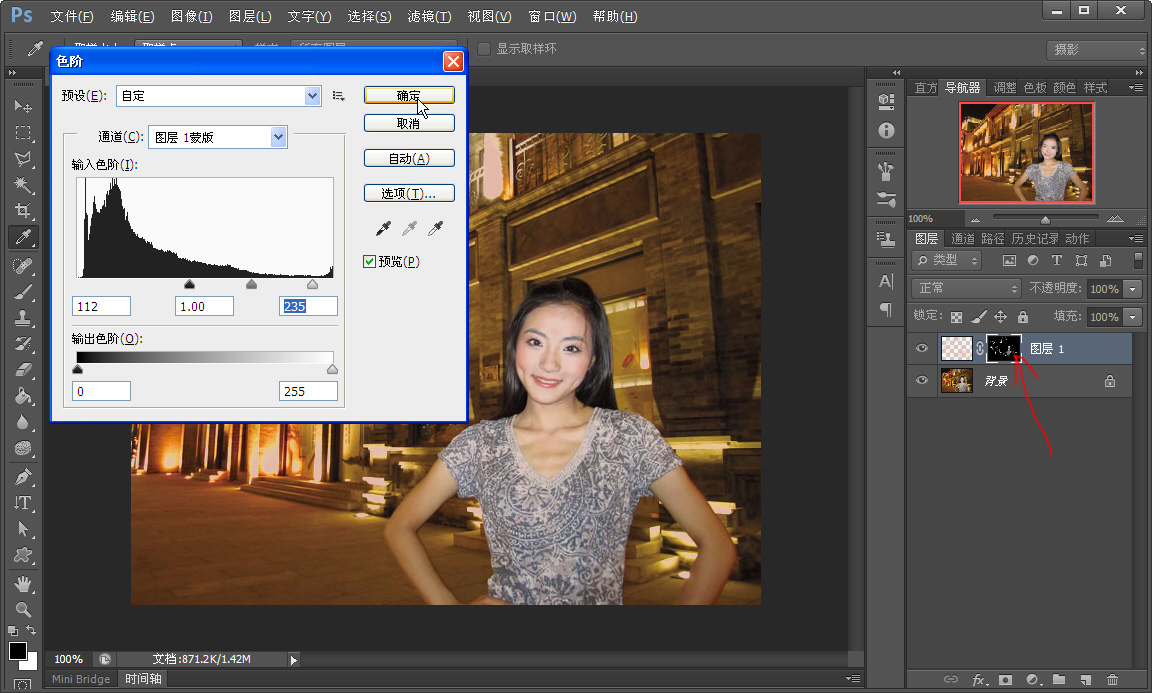Open the layer filter 类型 dropdown
Viewport: 1152px width, 693px height.
(947, 260)
